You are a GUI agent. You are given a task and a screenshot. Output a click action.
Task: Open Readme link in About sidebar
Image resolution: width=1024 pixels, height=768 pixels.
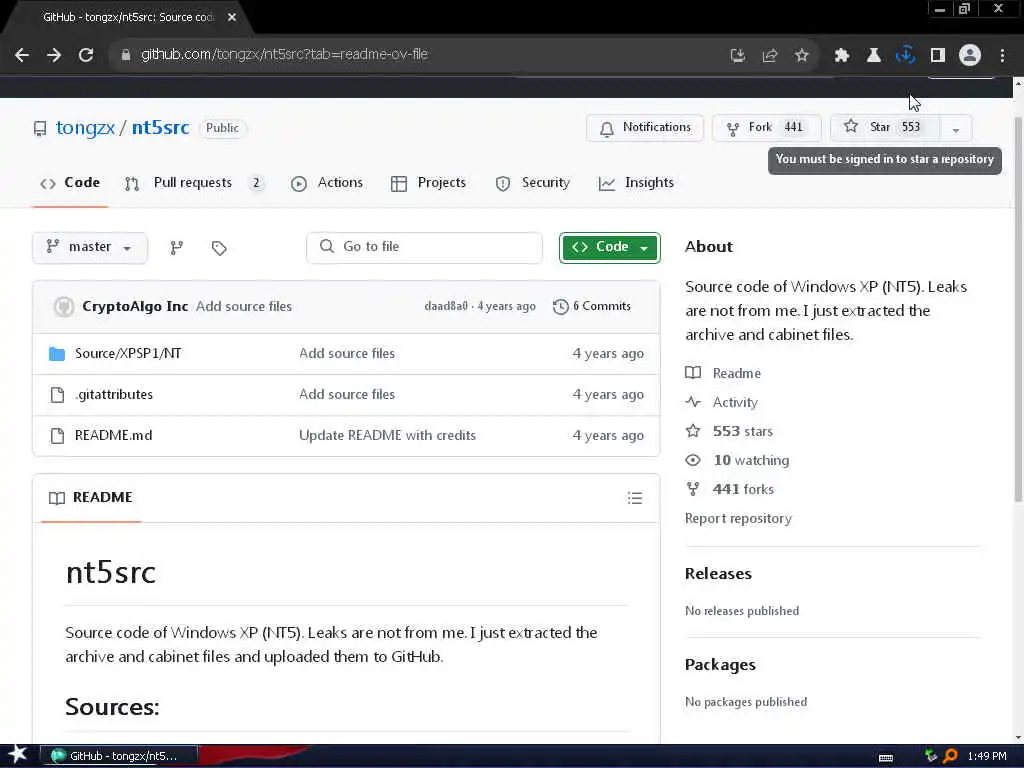pos(723,373)
